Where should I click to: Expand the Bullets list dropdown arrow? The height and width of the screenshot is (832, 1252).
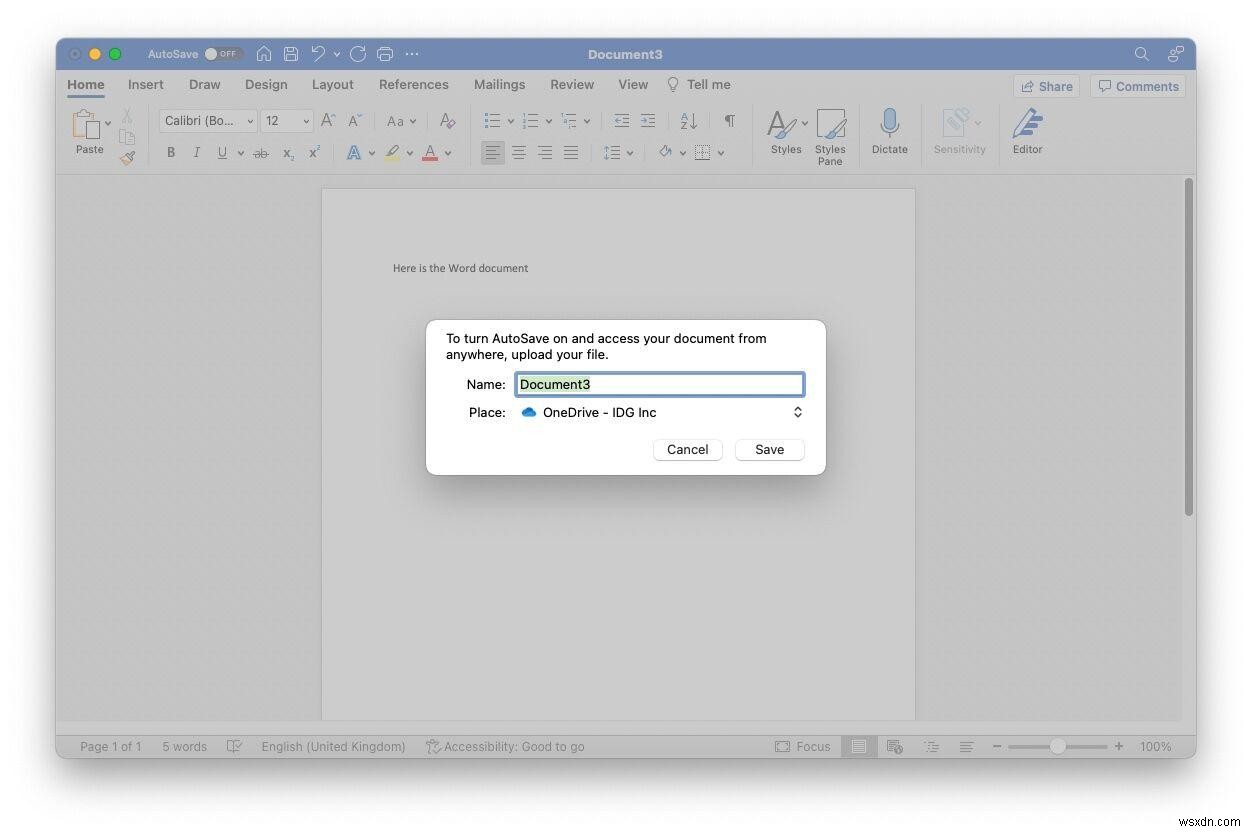click(x=510, y=122)
